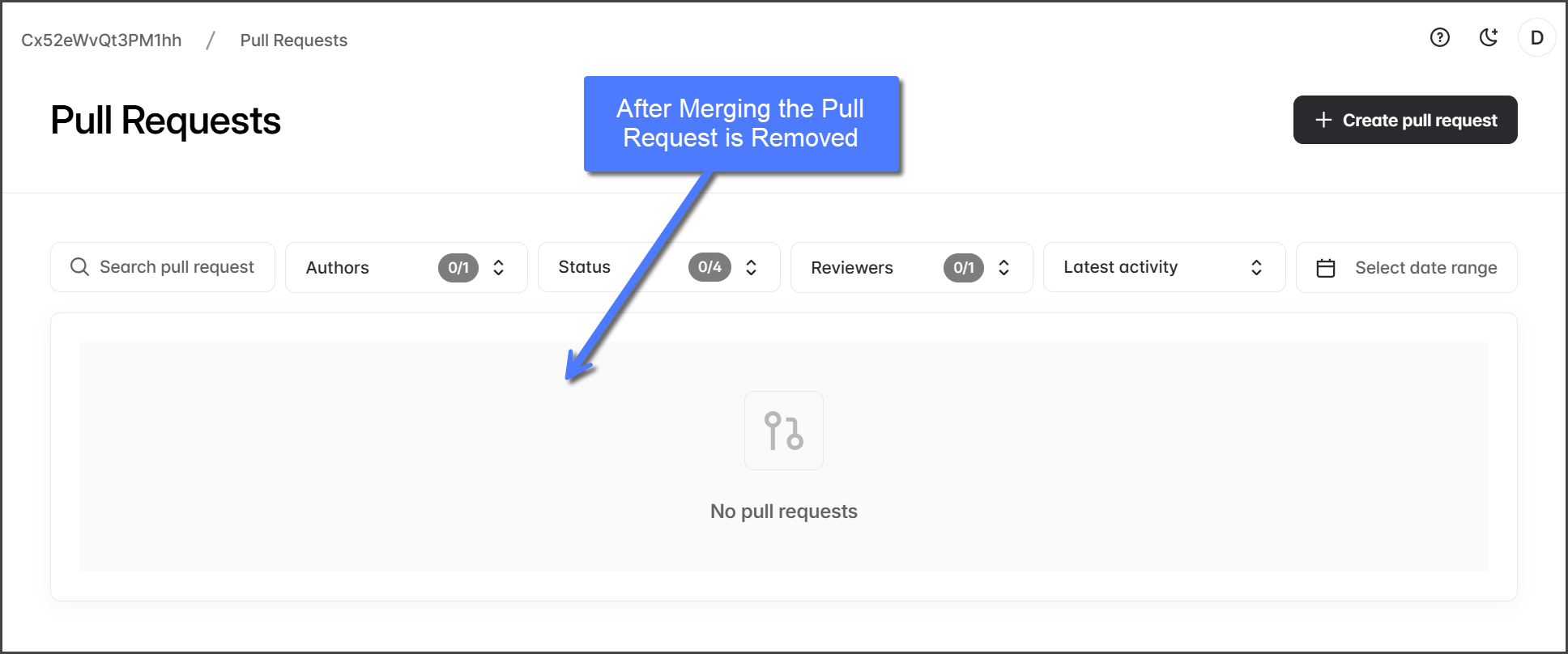The width and height of the screenshot is (1568, 654).
Task: Click the Status 0/4 count badge
Action: point(709,267)
